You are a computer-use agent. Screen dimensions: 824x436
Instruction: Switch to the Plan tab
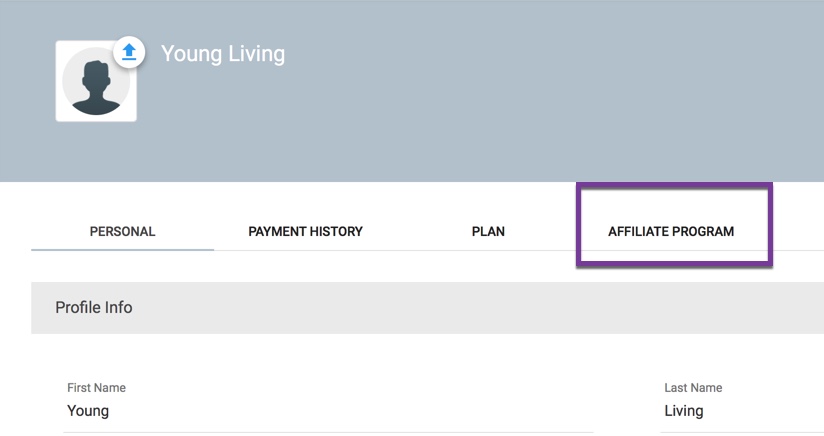488,231
